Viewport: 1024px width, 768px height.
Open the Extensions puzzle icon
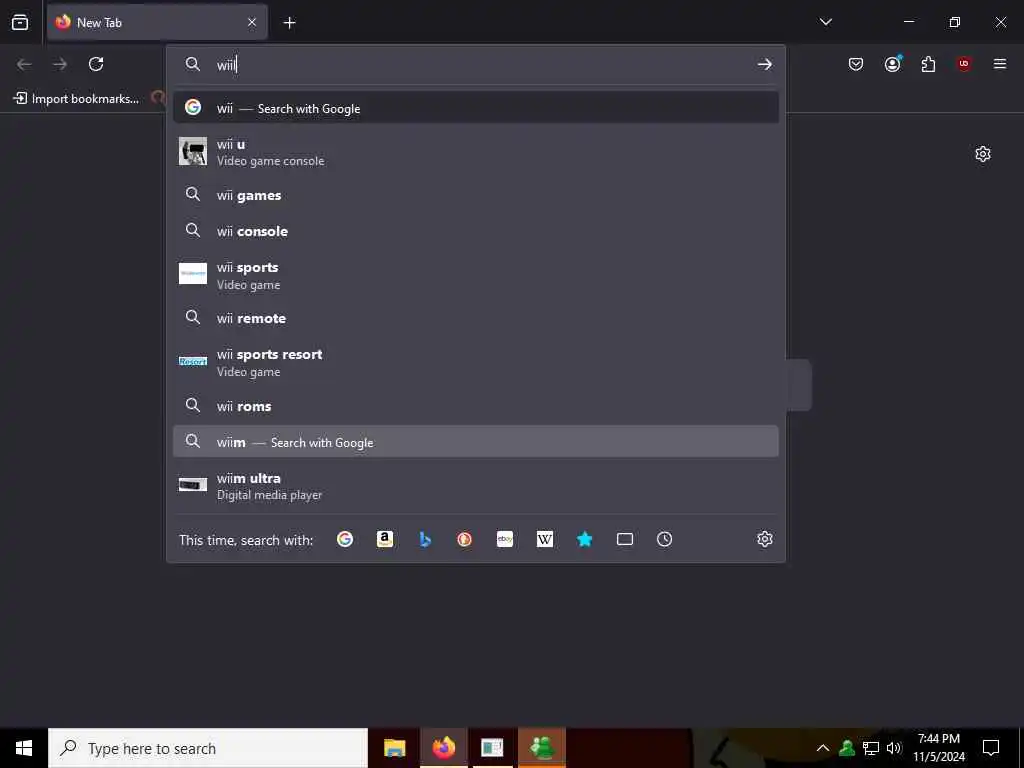click(x=928, y=64)
